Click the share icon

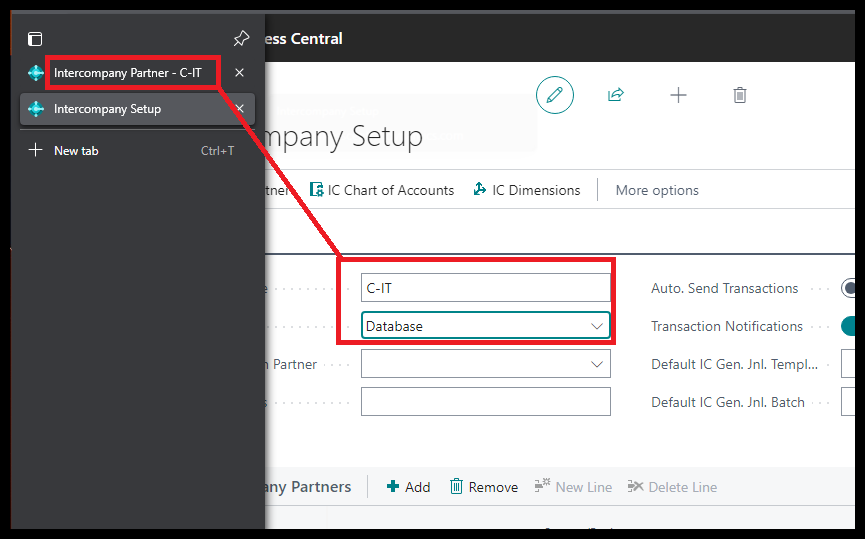click(616, 95)
